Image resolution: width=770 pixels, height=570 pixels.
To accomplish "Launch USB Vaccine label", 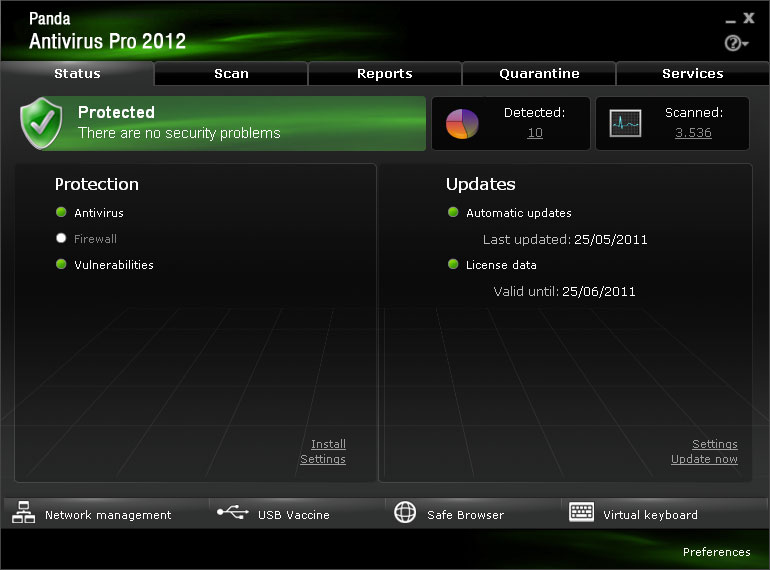I will 294,515.
